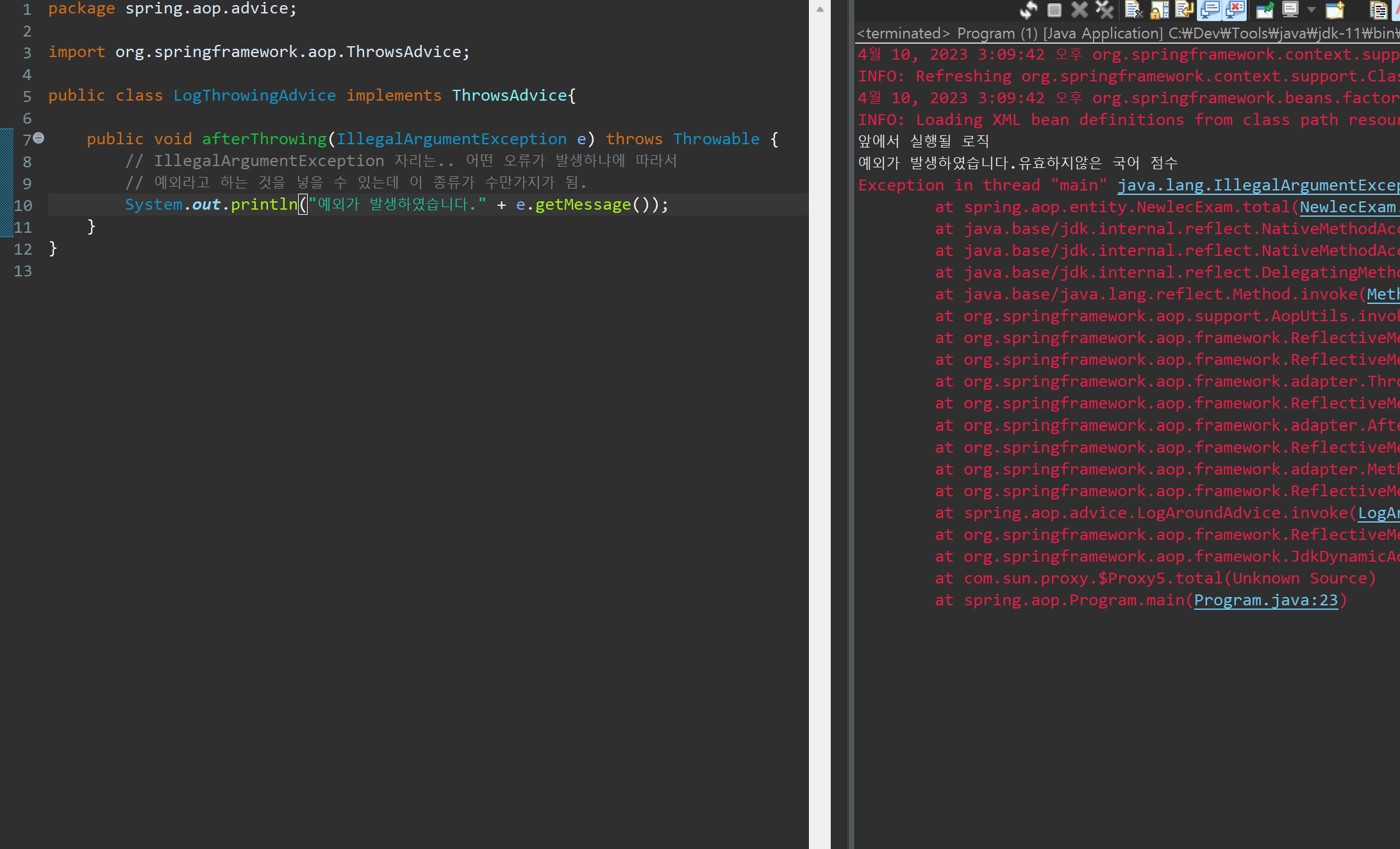Click editor vertical scrollbar up arrow

[820, 9]
